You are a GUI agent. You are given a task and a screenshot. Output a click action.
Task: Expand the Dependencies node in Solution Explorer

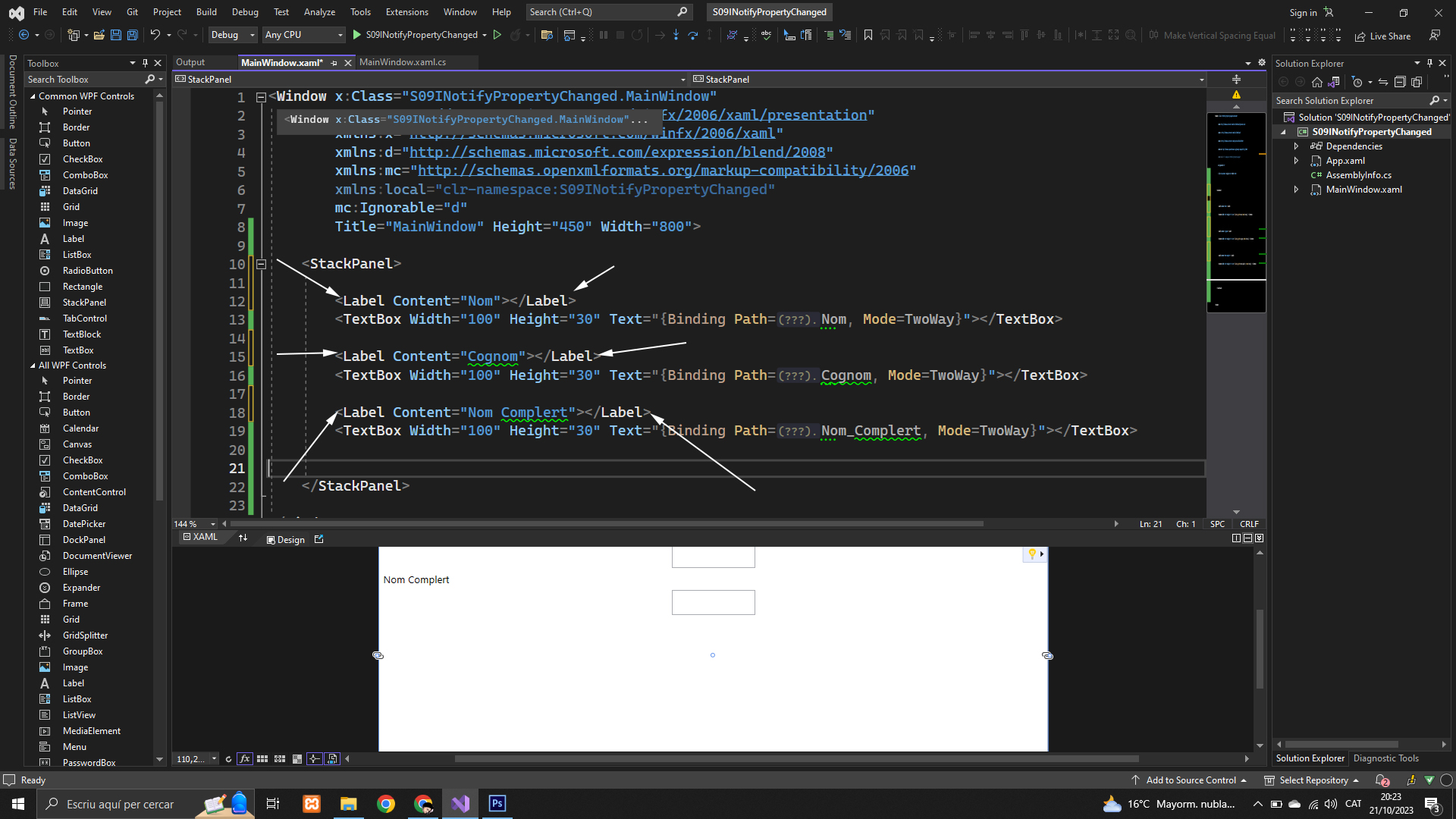(x=1296, y=146)
